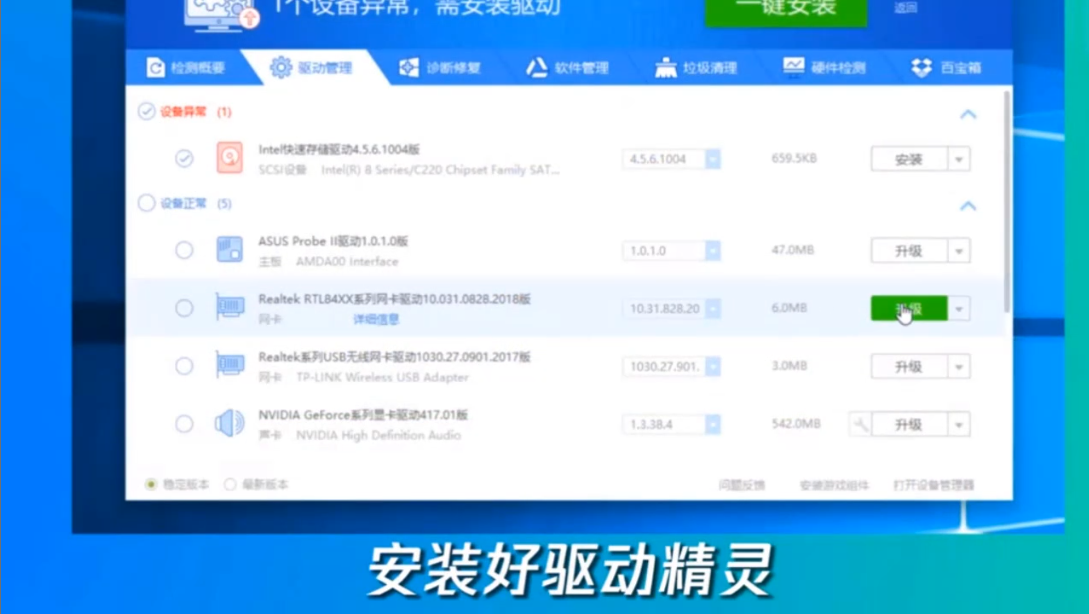Click 升级 for NVIDIA GeForce driver

click(909, 424)
